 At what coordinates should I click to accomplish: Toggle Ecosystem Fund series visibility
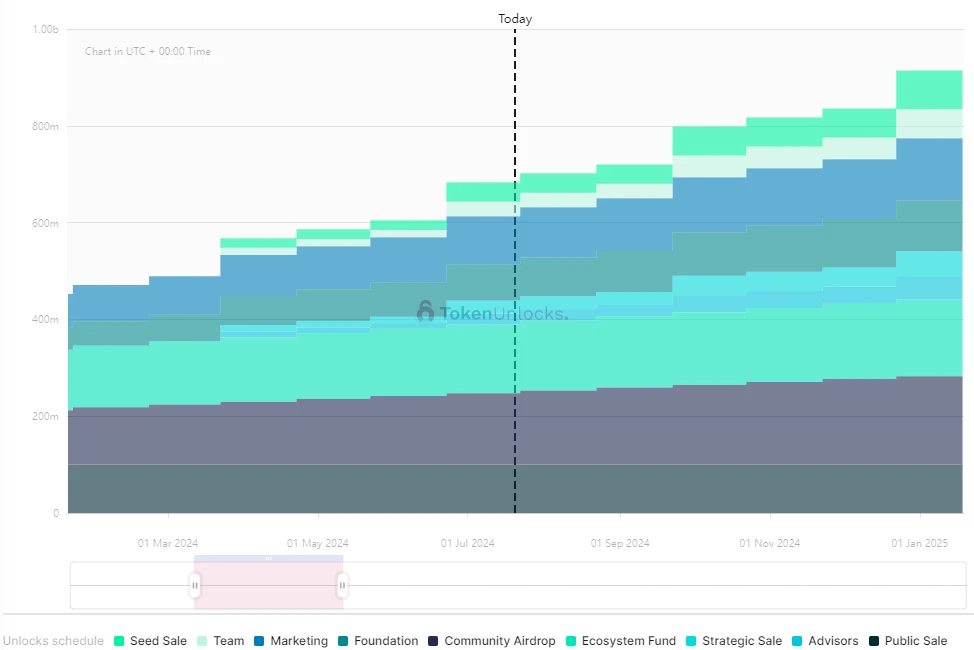pos(628,641)
